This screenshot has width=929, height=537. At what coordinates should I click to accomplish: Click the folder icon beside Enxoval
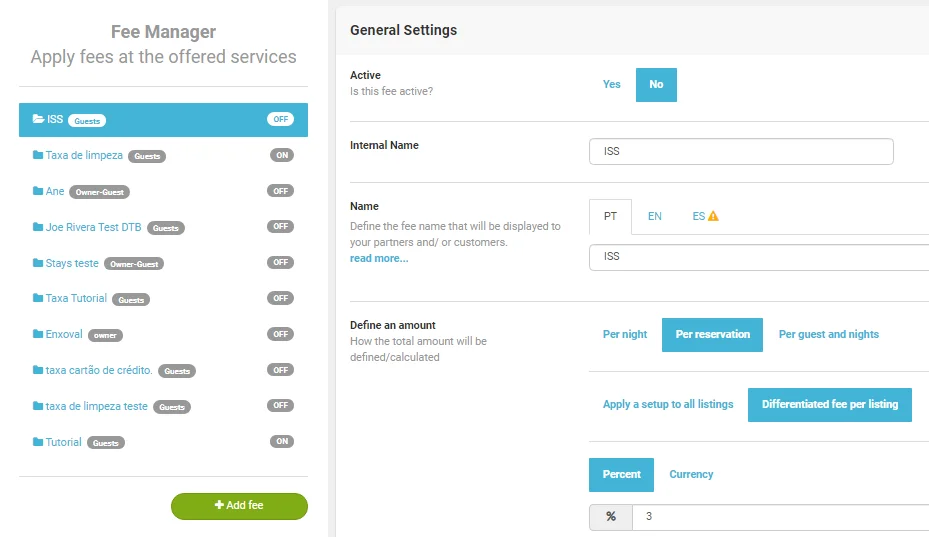38,334
